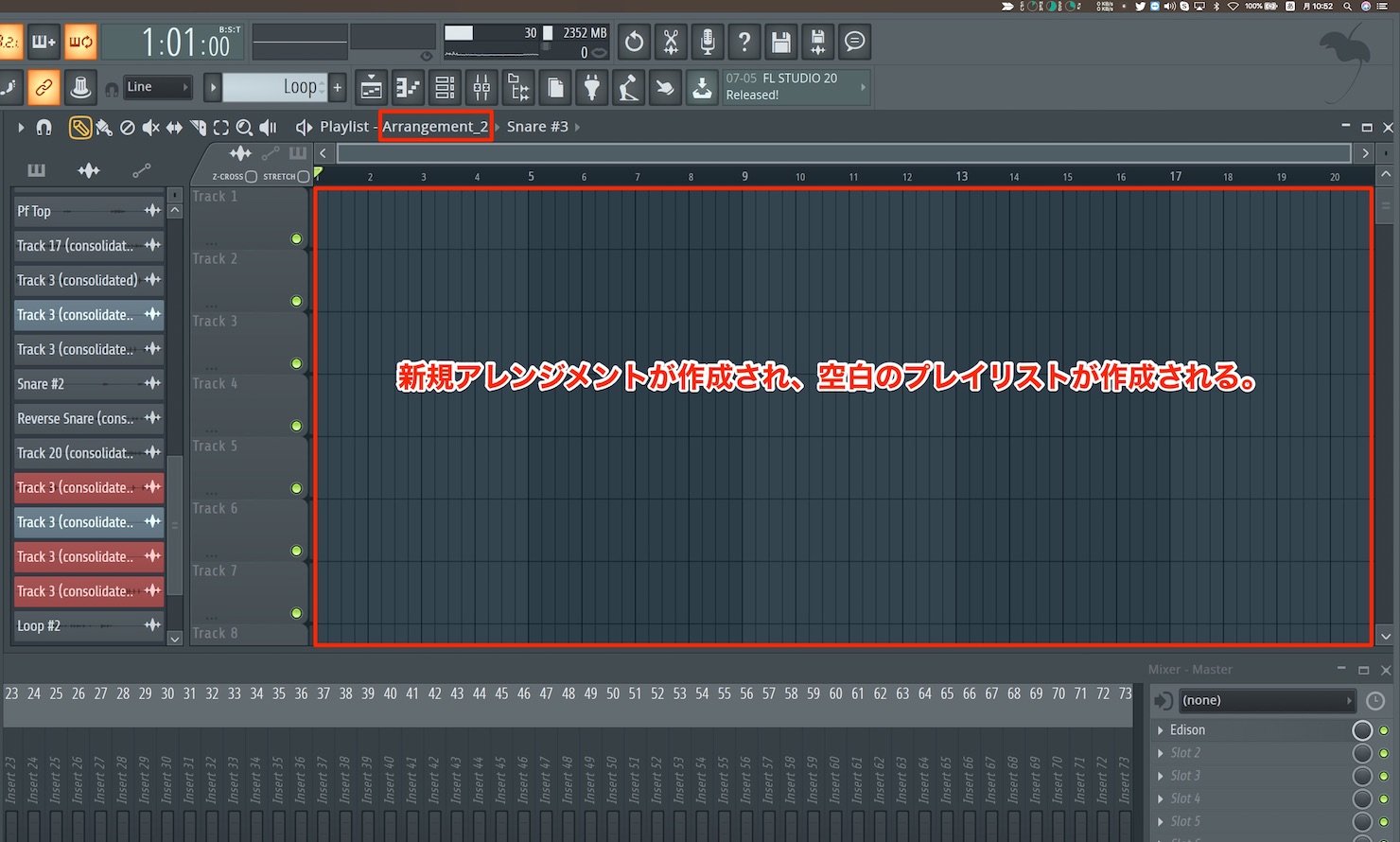Open the Line snap dropdown
Viewport: 1400px width, 842px height.
click(158, 87)
